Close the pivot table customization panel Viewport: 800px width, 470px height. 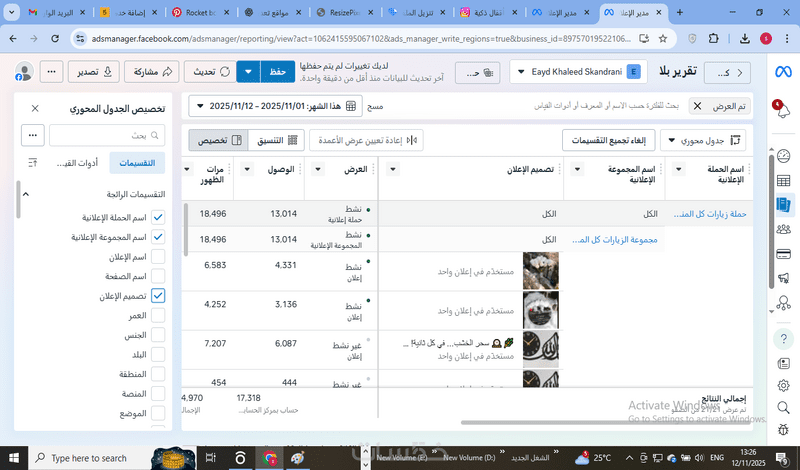click(35, 108)
